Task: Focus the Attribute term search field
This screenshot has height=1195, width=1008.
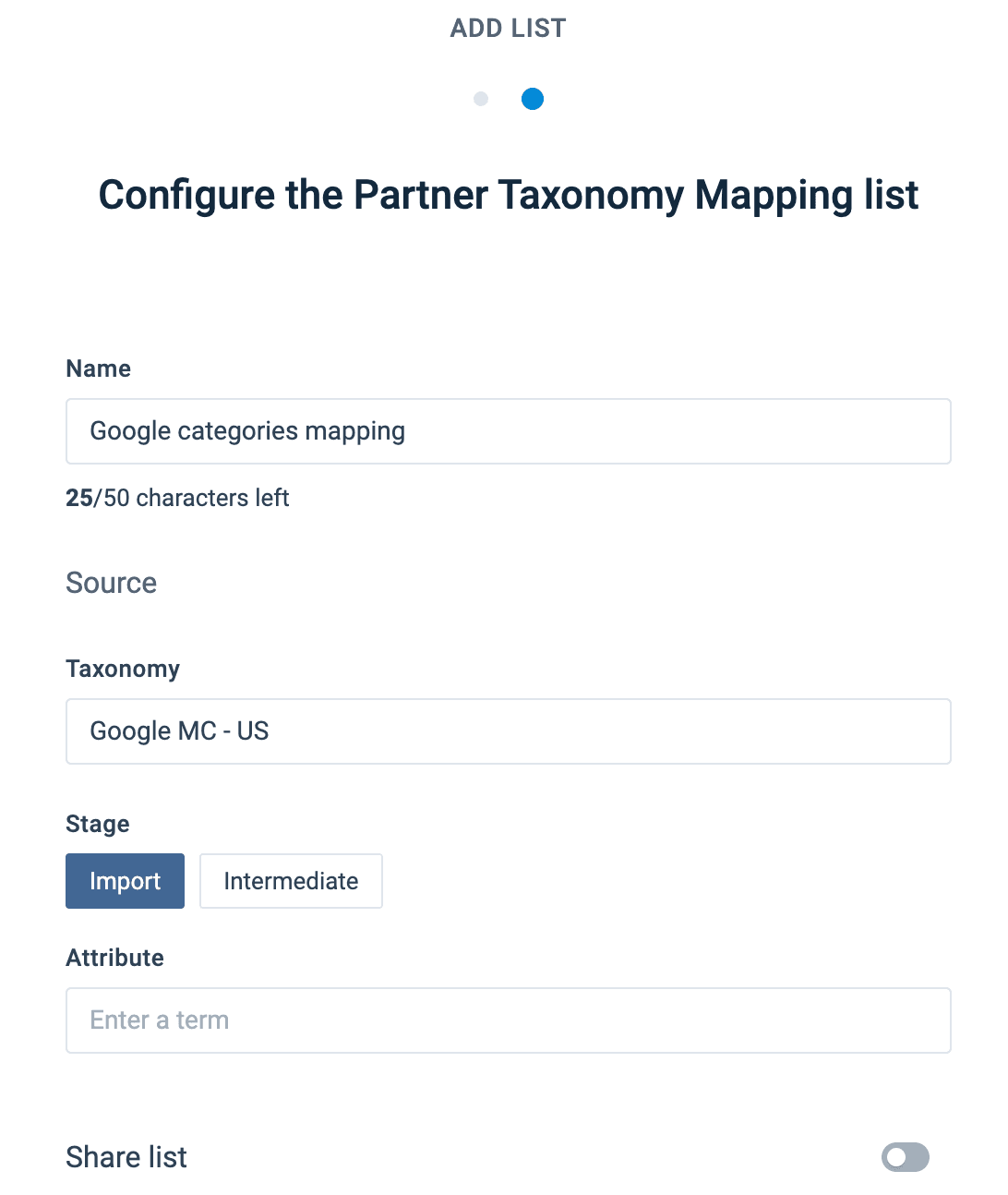Action: pyautogui.click(x=508, y=1020)
